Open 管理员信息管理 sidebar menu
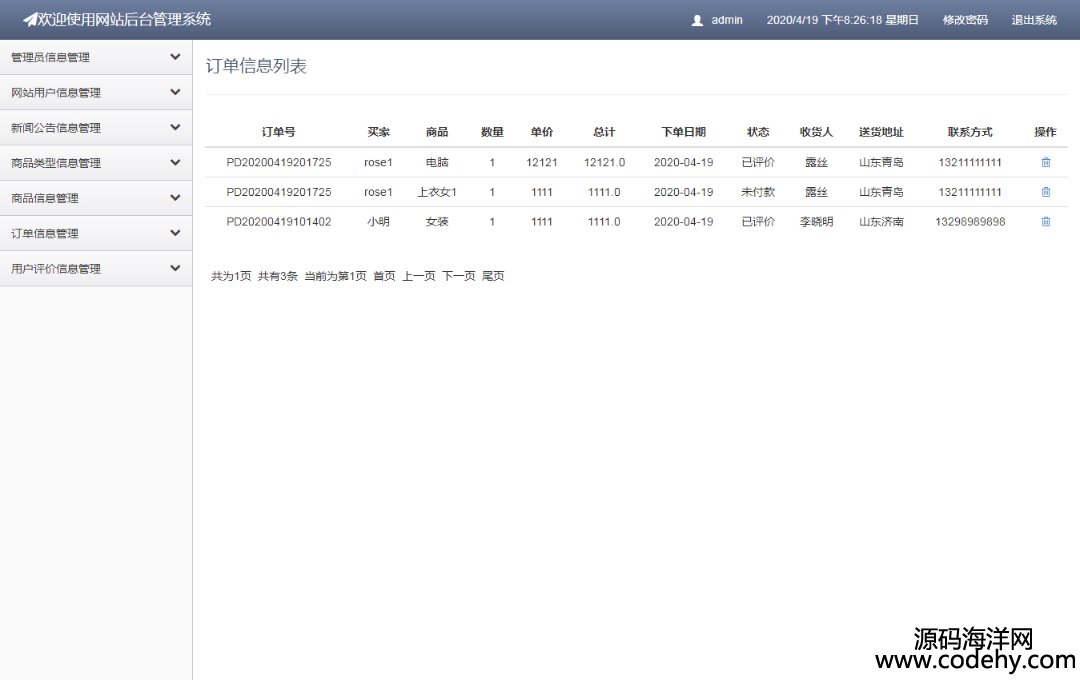 coord(96,57)
